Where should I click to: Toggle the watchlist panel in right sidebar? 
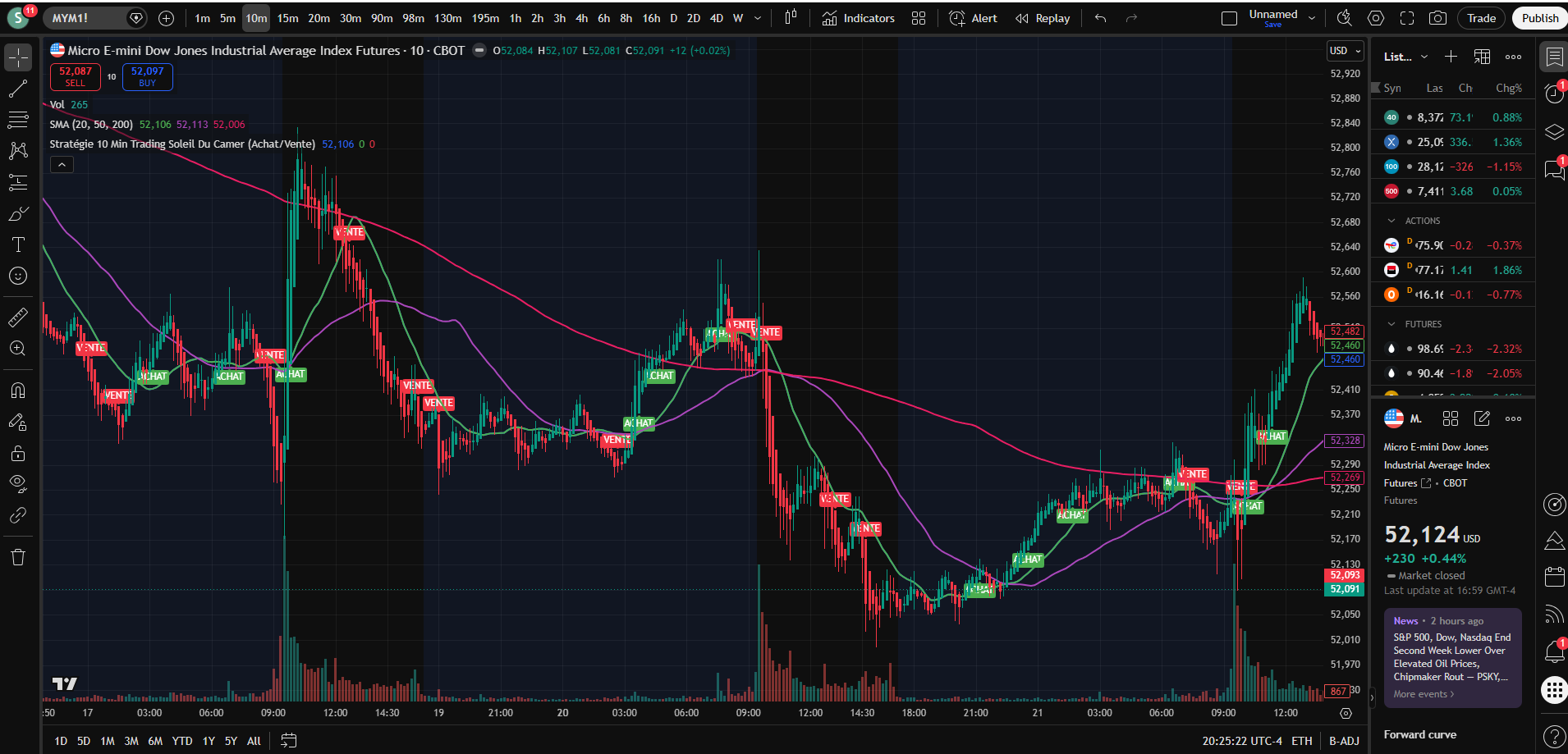point(1554,57)
